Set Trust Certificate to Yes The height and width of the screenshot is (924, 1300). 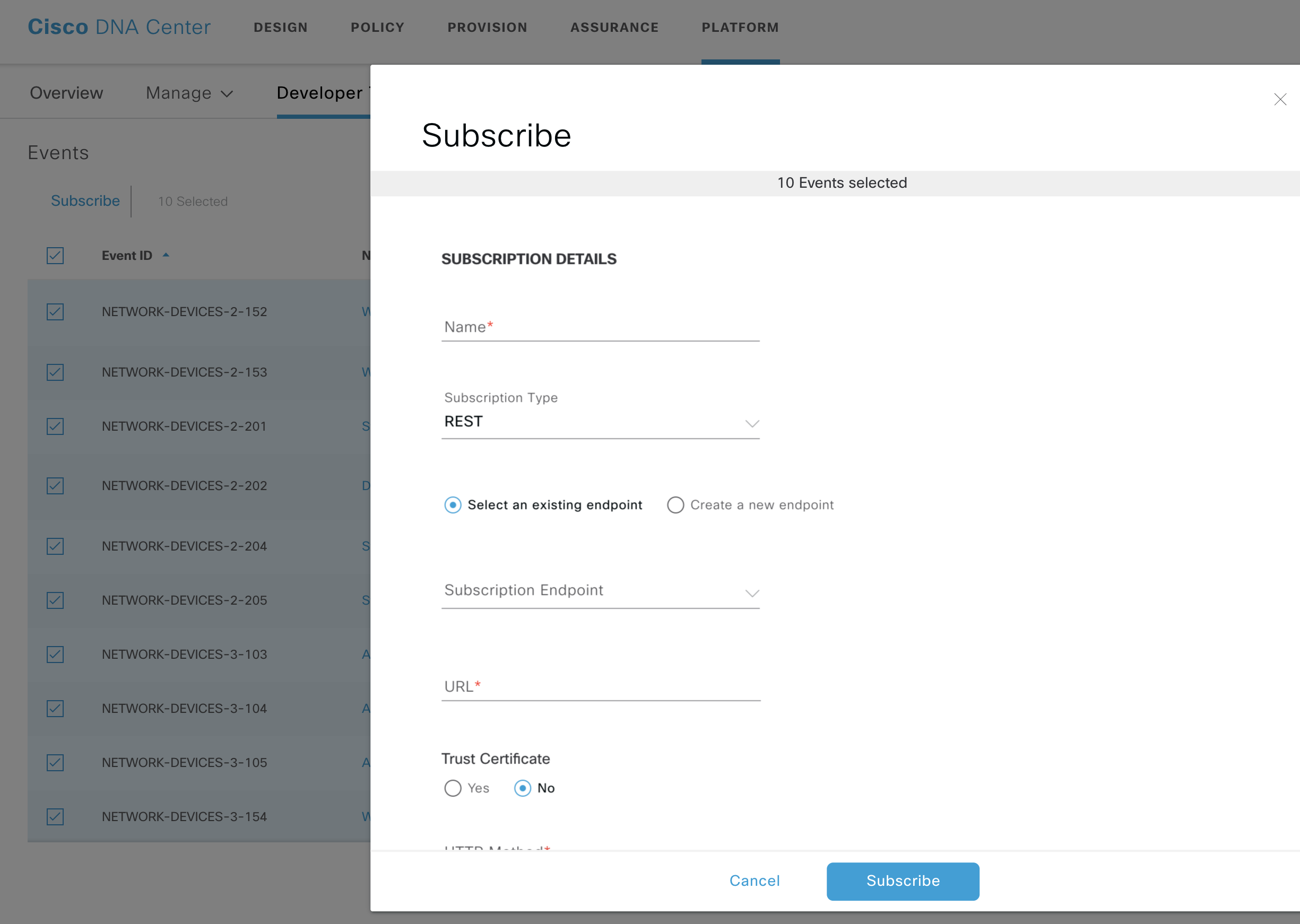pos(453,788)
